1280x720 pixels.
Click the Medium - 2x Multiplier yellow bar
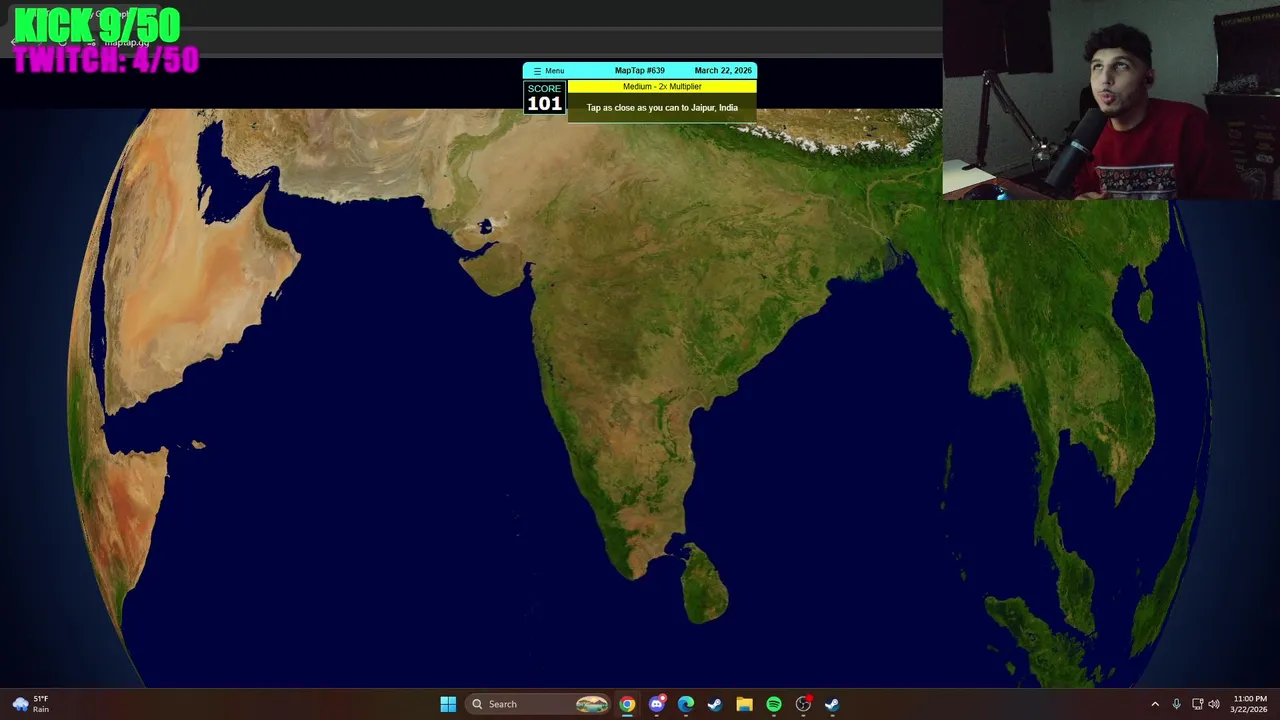(x=662, y=87)
